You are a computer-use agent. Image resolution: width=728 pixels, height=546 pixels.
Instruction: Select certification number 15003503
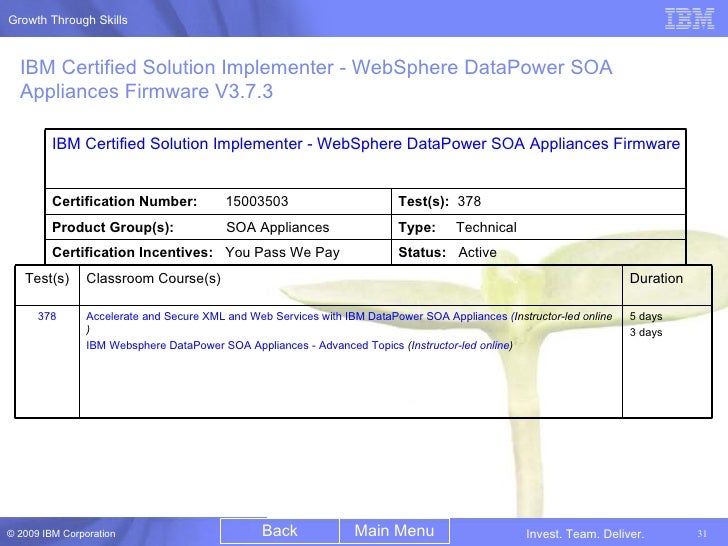tap(257, 201)
